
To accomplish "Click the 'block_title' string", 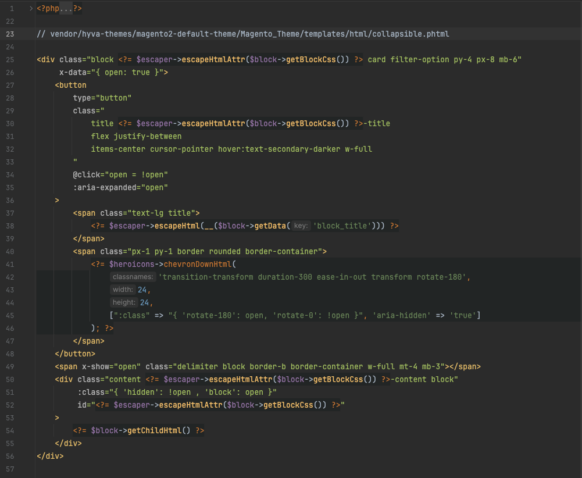I will click(342, 226).
